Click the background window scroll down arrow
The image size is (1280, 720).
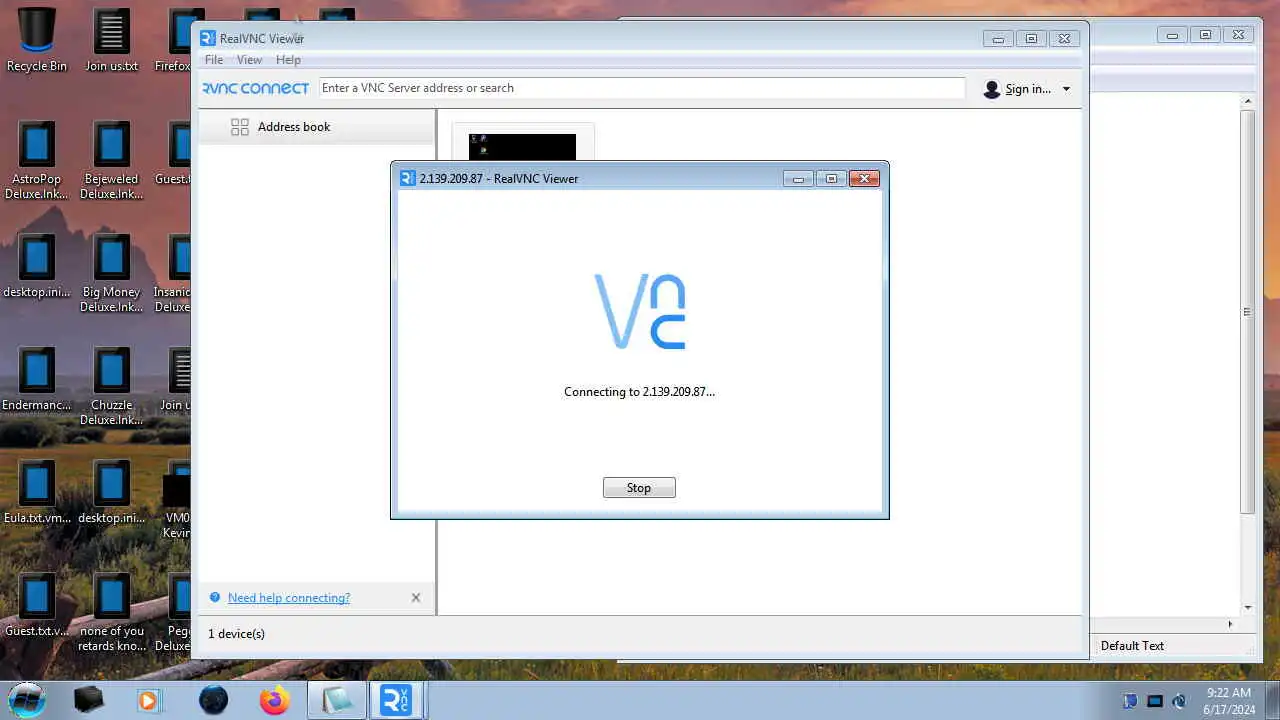pyautogui.click(x=1247, y=607)
